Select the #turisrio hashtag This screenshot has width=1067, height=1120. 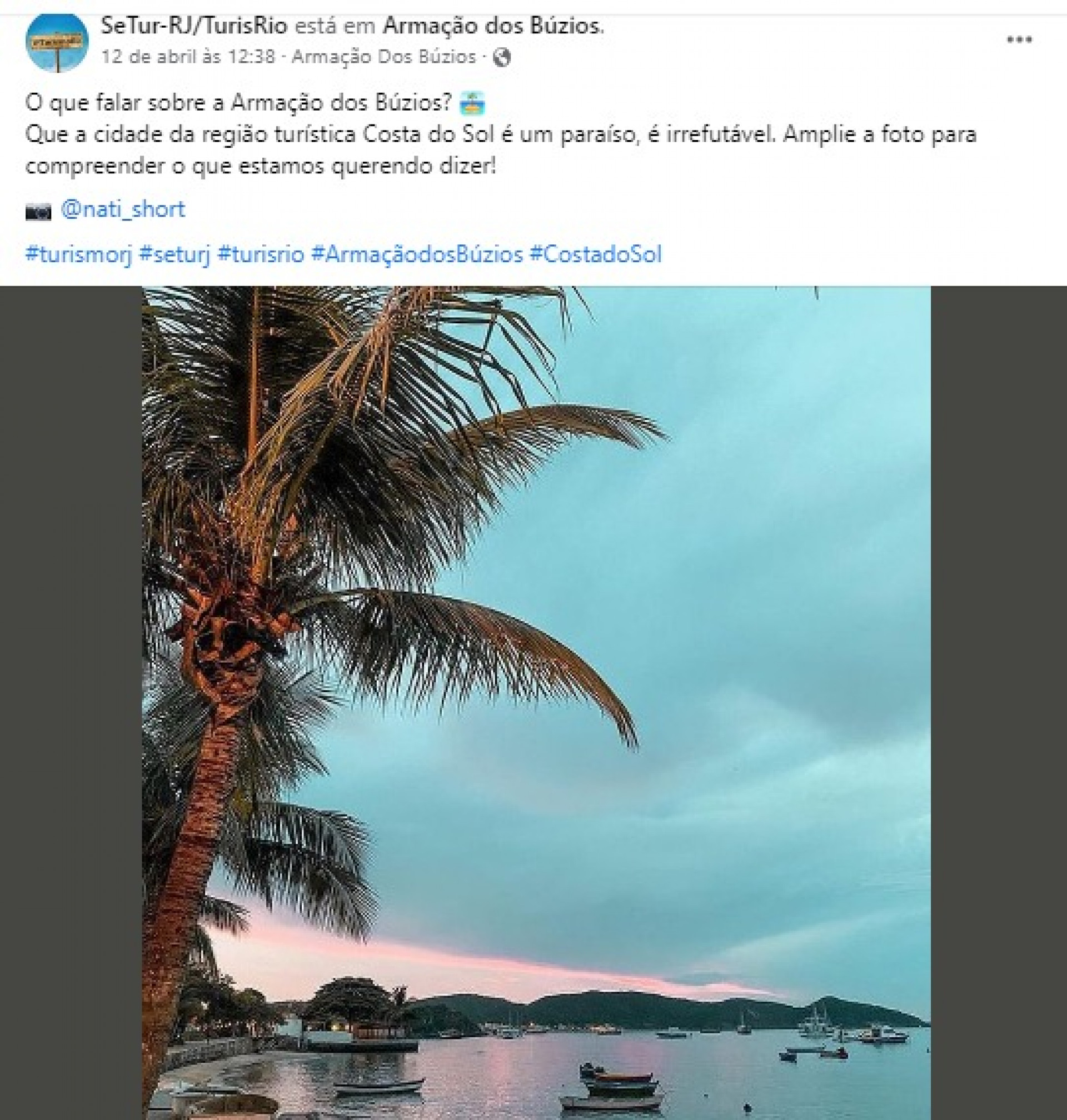click(261, 254)
